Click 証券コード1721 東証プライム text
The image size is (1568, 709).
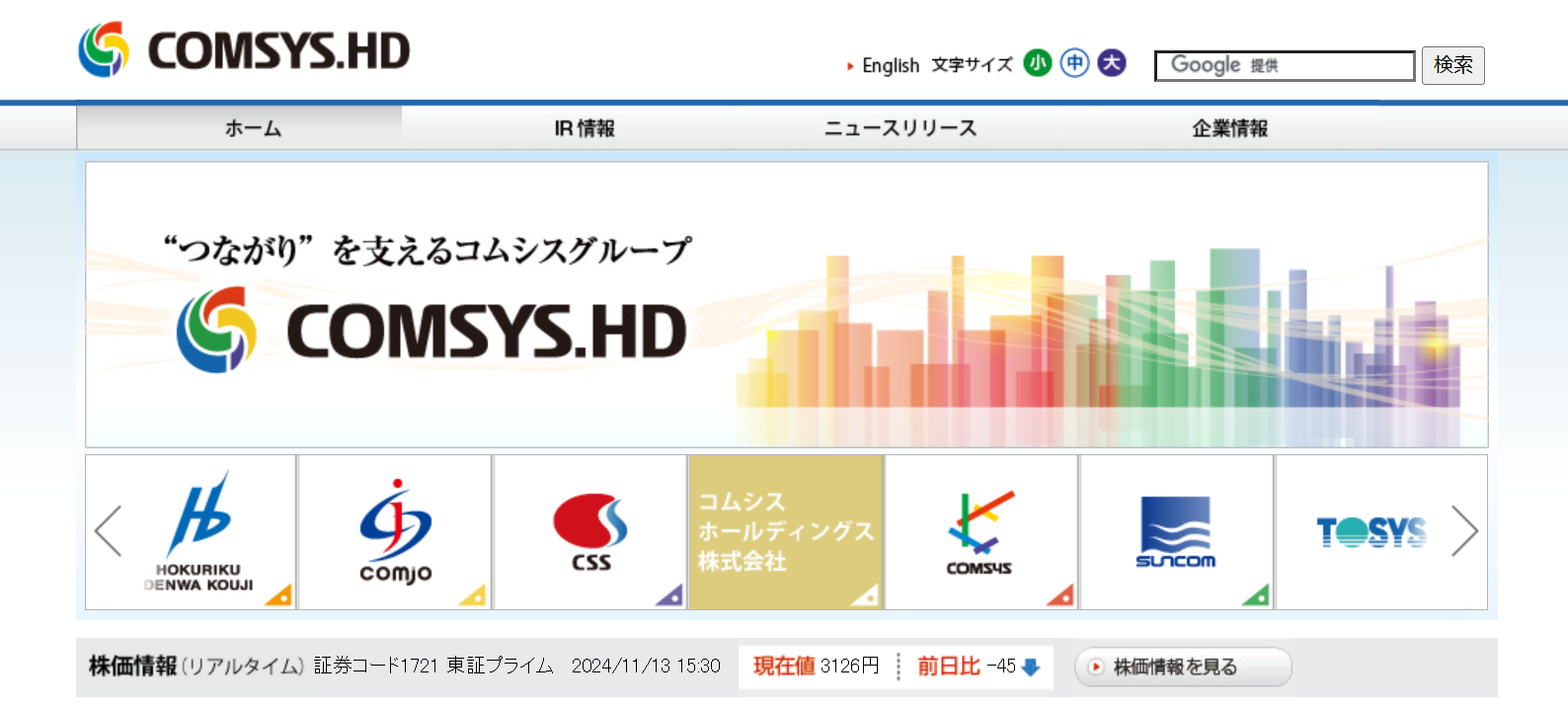point(433,667)
